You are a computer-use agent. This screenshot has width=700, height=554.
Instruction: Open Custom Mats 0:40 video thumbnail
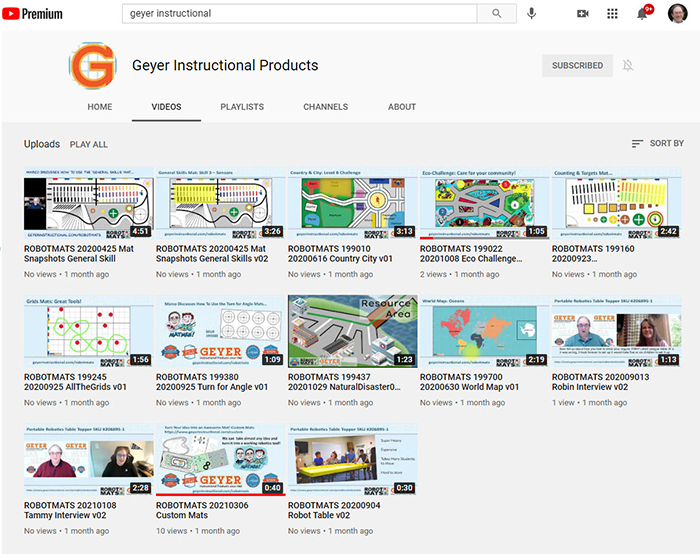click(x=221, y=459)
